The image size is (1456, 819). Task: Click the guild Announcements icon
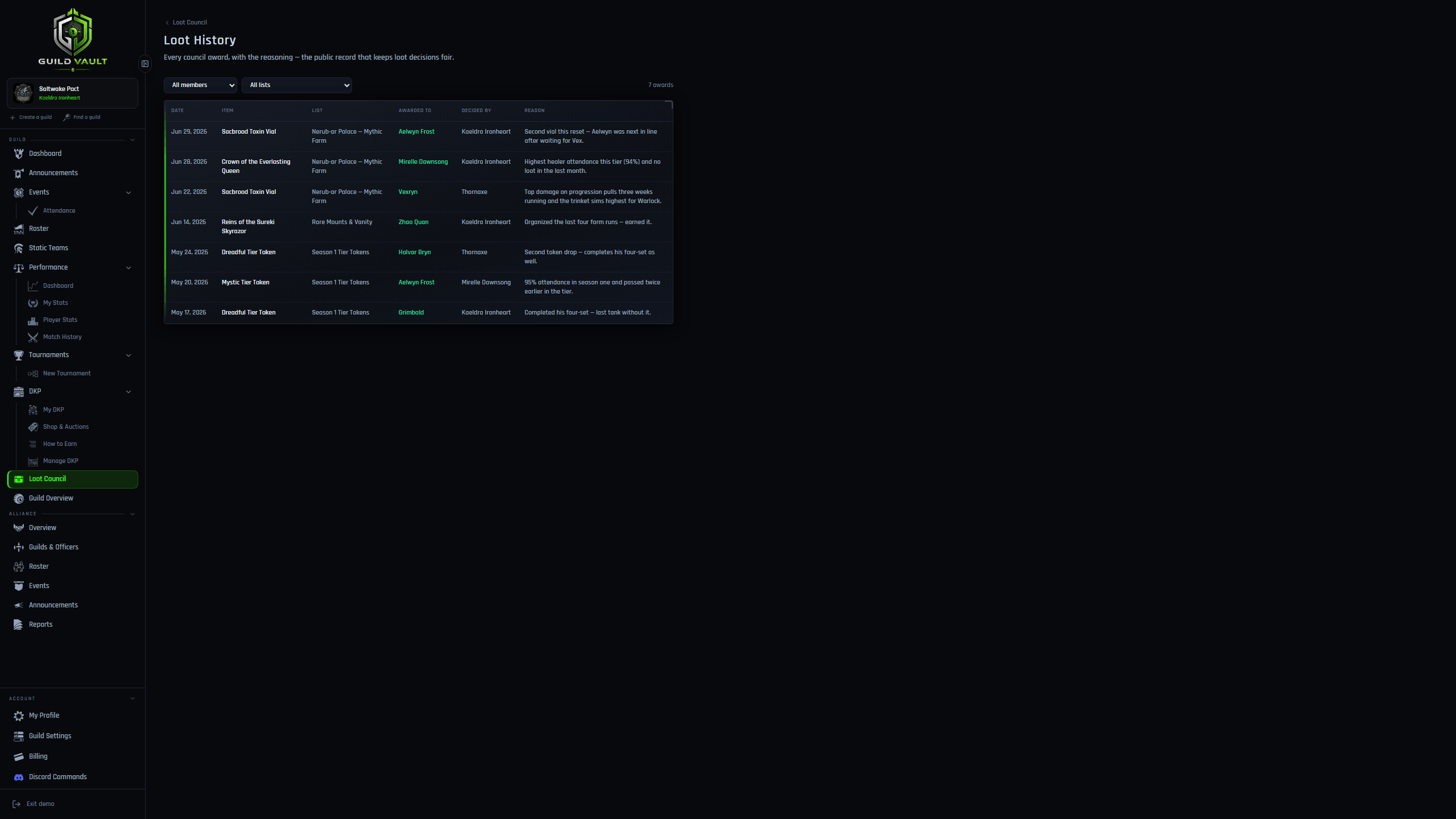(19, 173)
